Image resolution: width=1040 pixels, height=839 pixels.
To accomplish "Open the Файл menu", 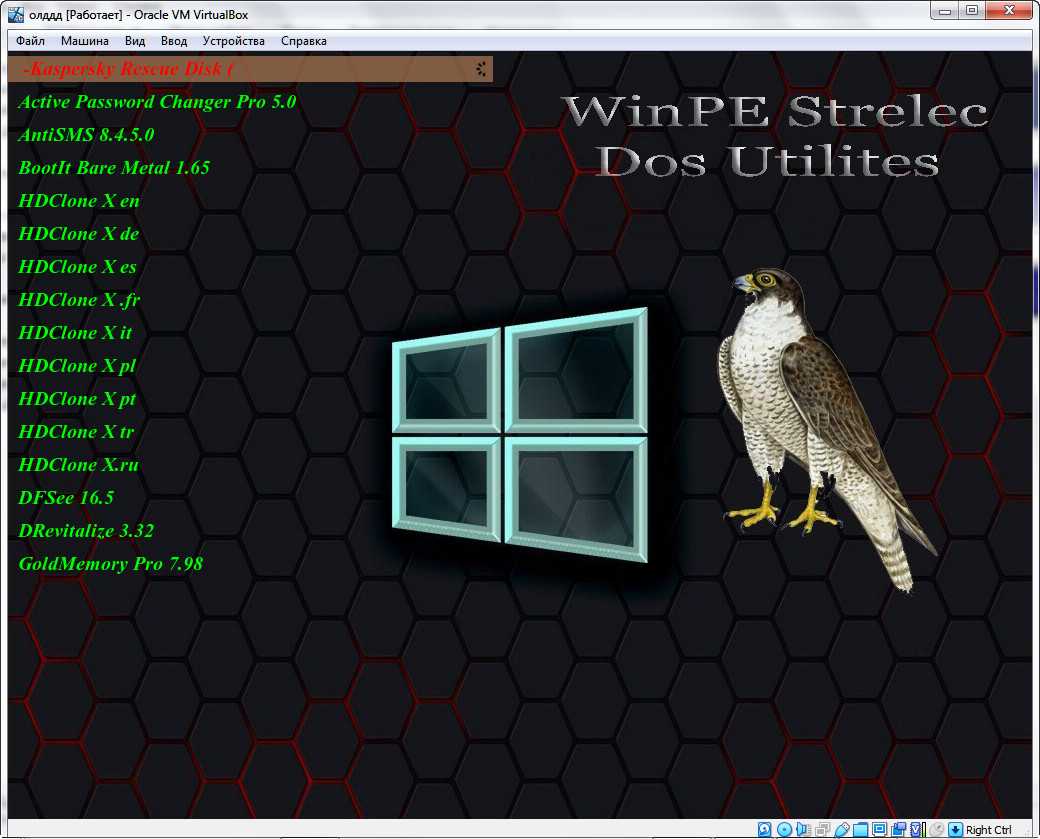I will point(31,41).
